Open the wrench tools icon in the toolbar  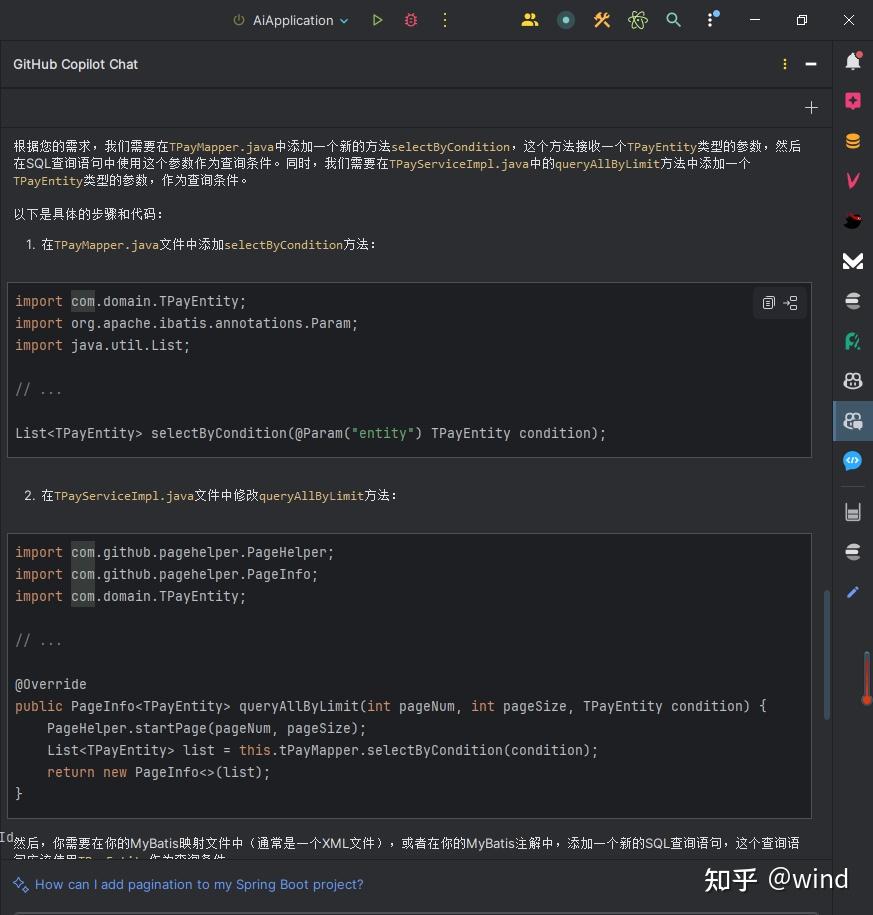click(601, 19)
